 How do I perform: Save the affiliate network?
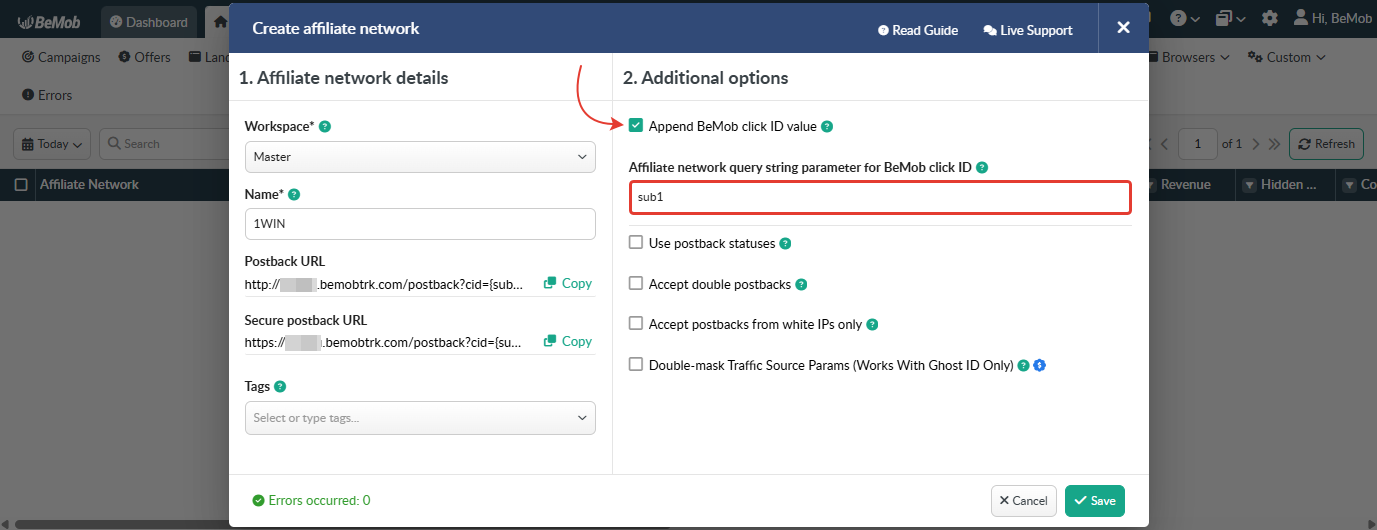coord(1094,500)
